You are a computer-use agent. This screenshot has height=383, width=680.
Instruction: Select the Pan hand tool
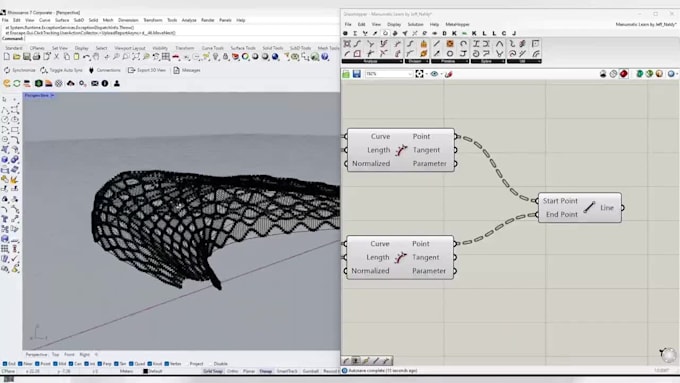click(x=96, y=57)
